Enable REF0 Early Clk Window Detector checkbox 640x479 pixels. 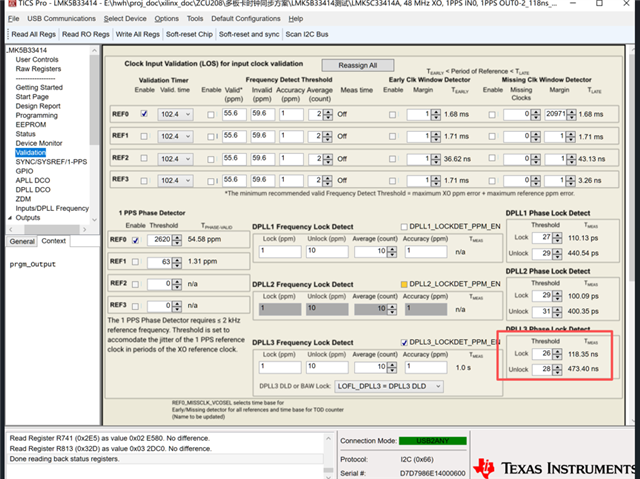pyautogui.click(x=392, y=115)
